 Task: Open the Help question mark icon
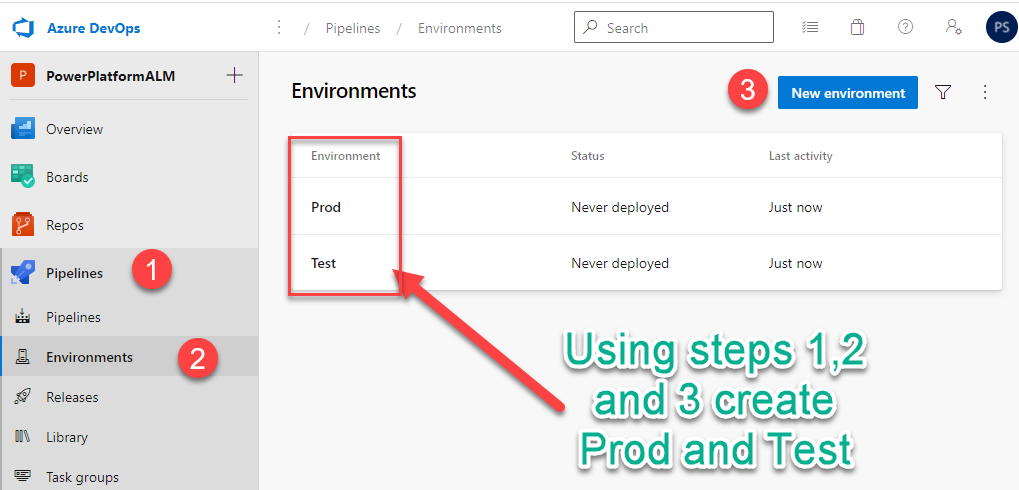905,27
